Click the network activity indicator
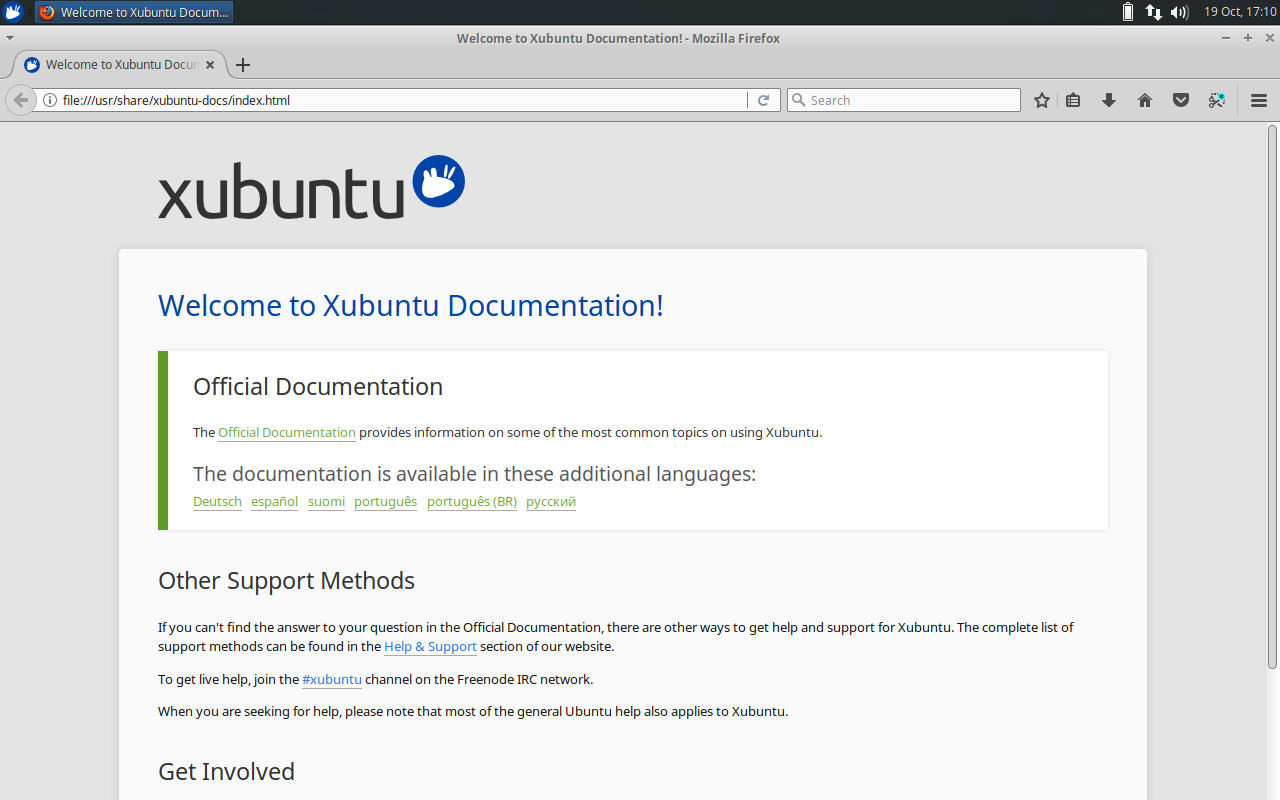This screenshot has width=1280, height=800. point(1153,12)
